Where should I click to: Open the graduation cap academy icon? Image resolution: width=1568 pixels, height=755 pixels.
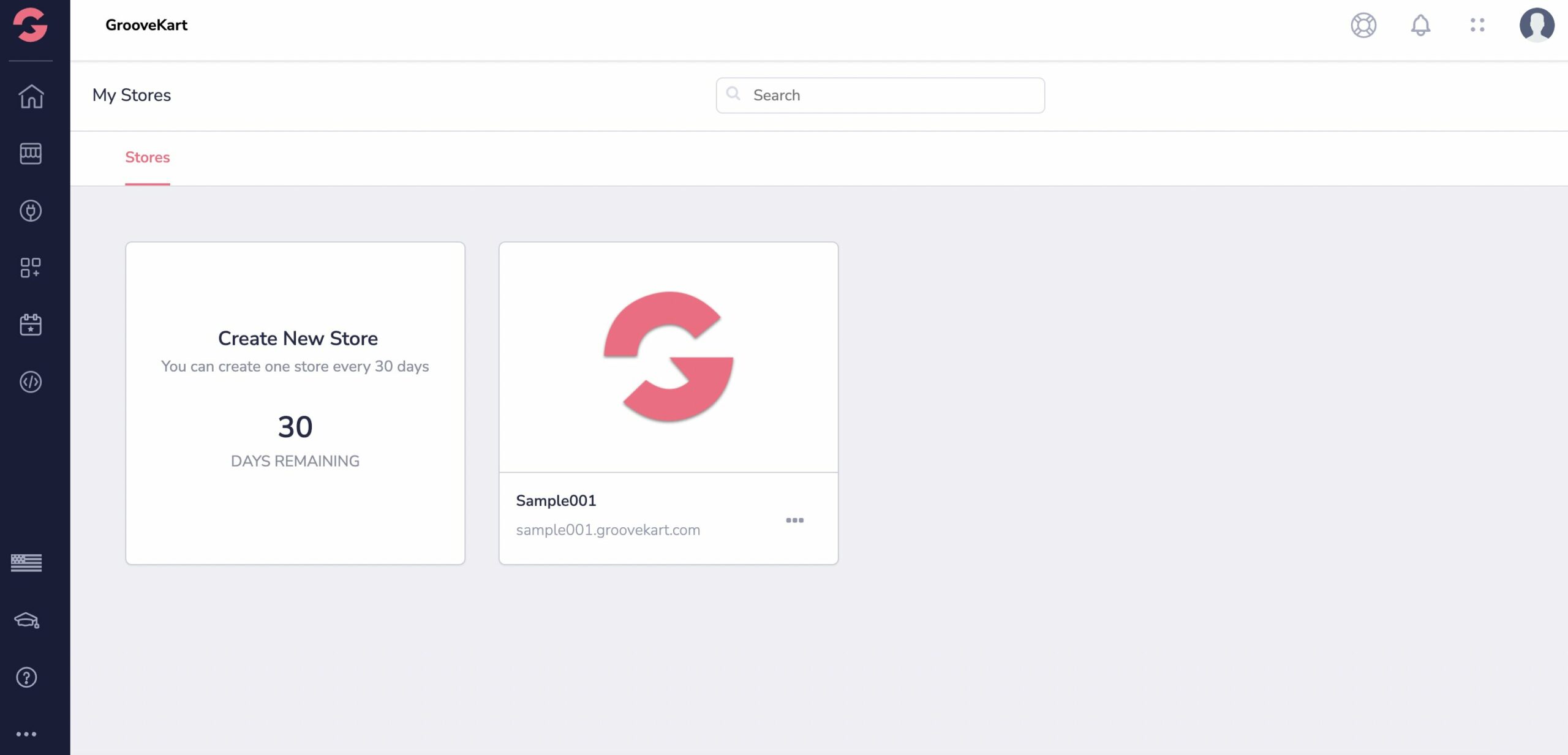(27, 620)
